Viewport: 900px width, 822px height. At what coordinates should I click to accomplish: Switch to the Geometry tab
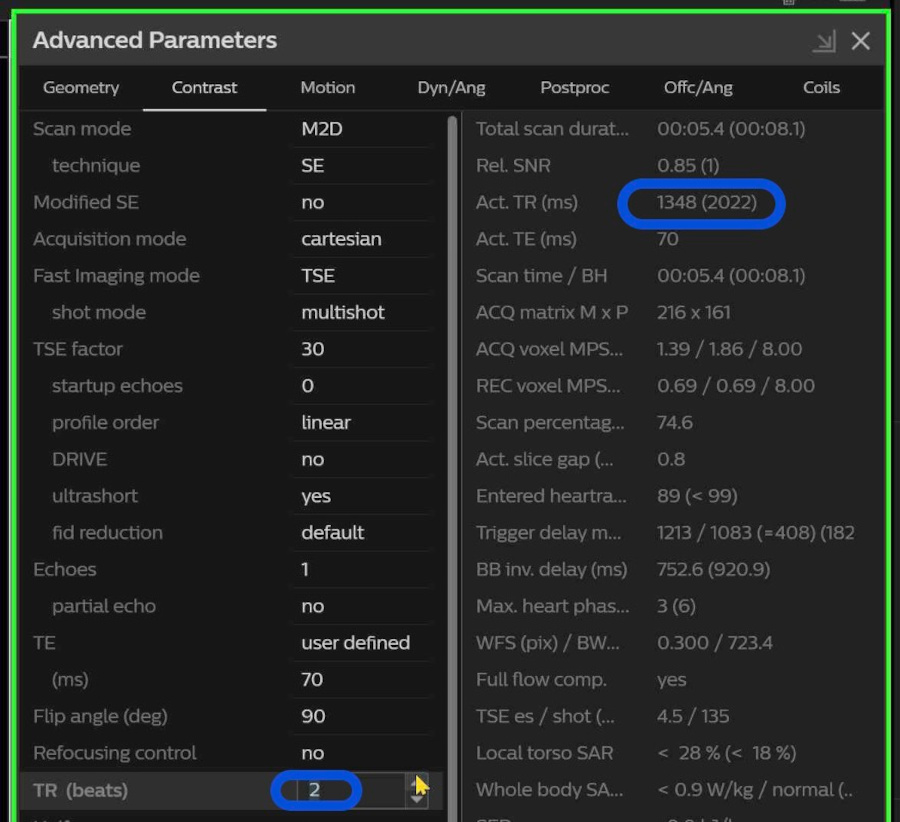(81, 88)
